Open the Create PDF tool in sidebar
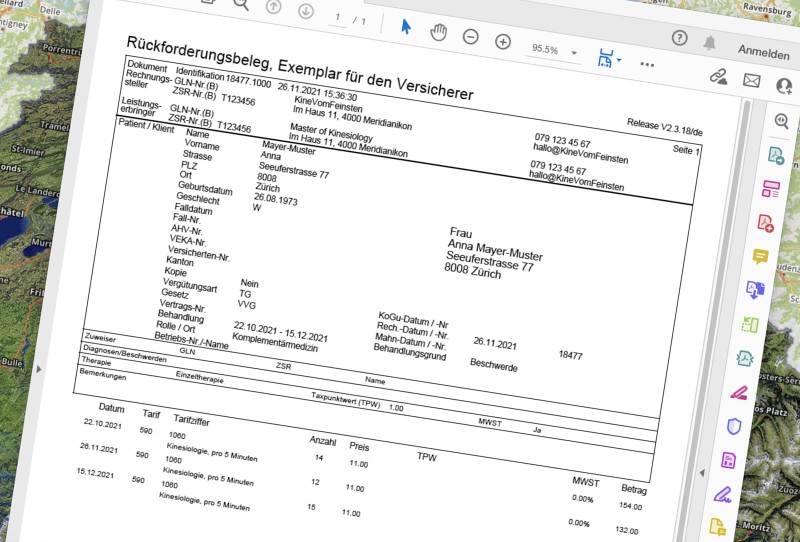The width and height of the screenshot is (800, 542). click(765, 223)
